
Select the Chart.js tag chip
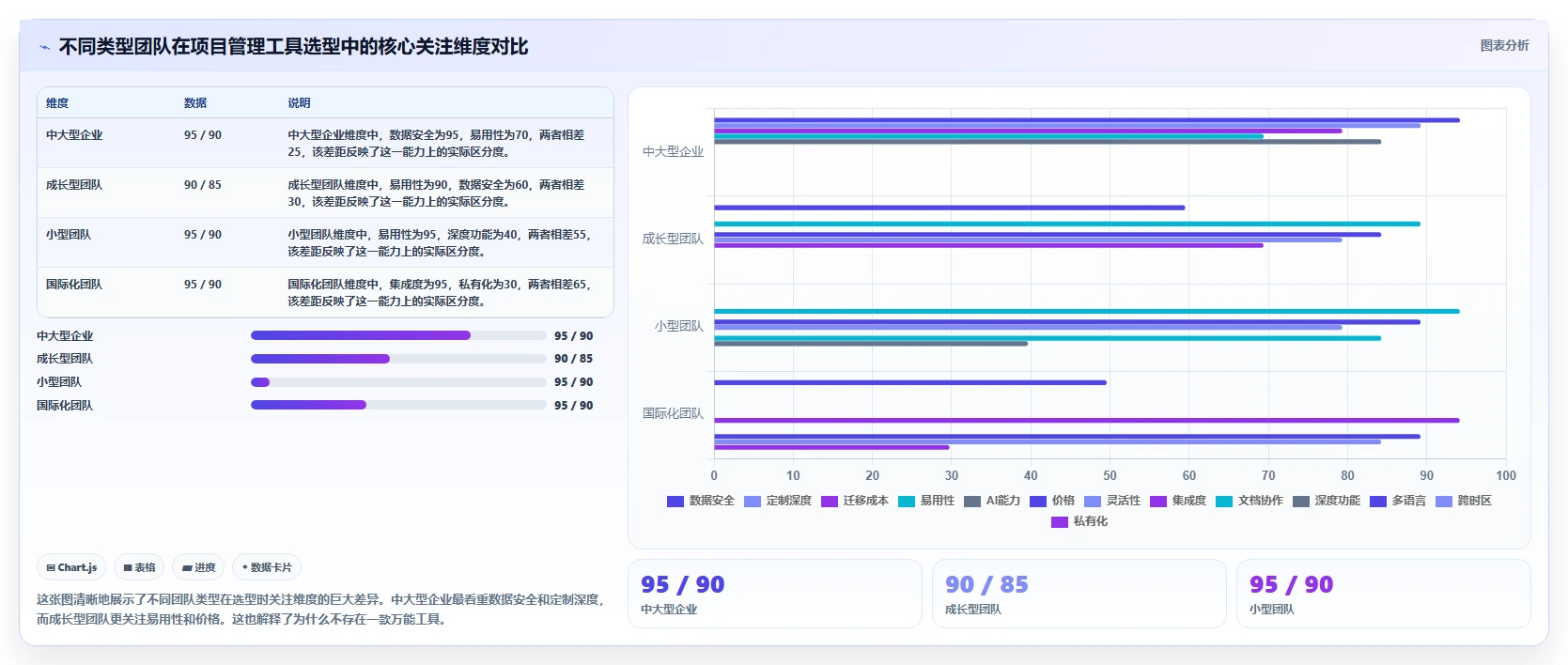point(71,567)
